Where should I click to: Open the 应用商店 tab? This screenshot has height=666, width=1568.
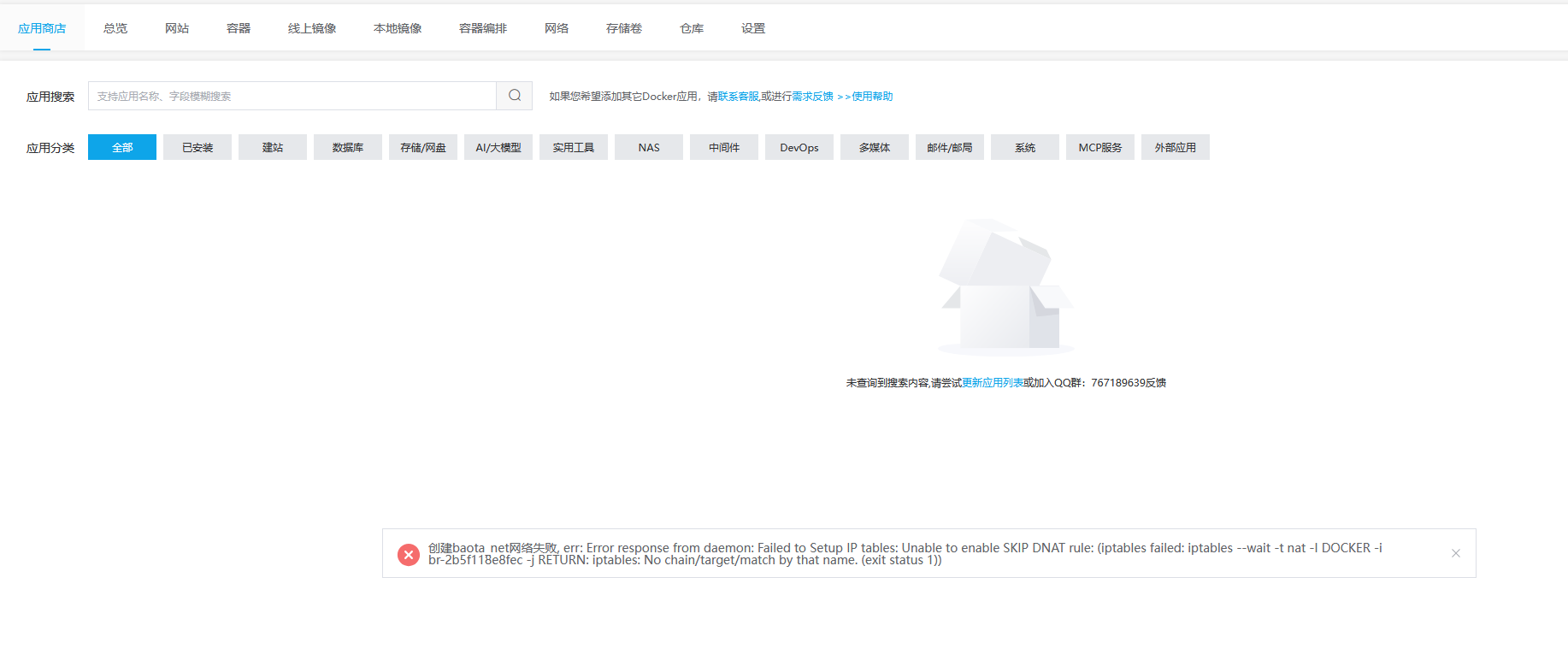(42, 28)
